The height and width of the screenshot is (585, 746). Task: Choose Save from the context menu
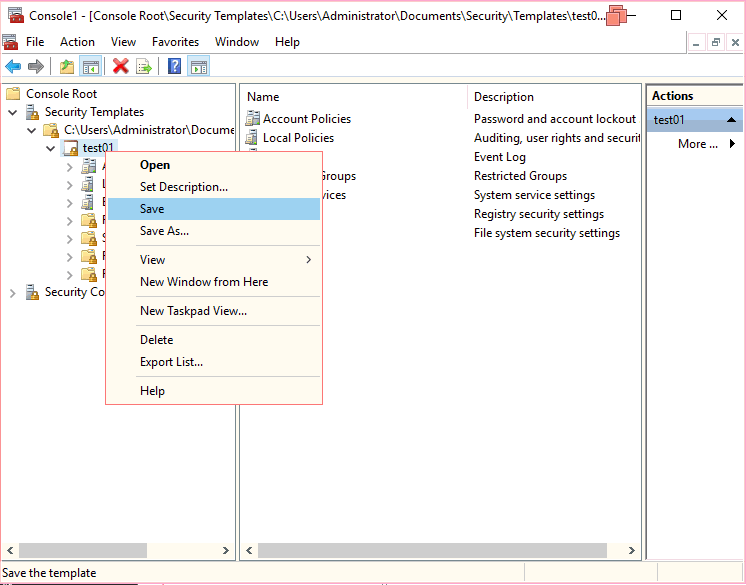click(152, 209)
